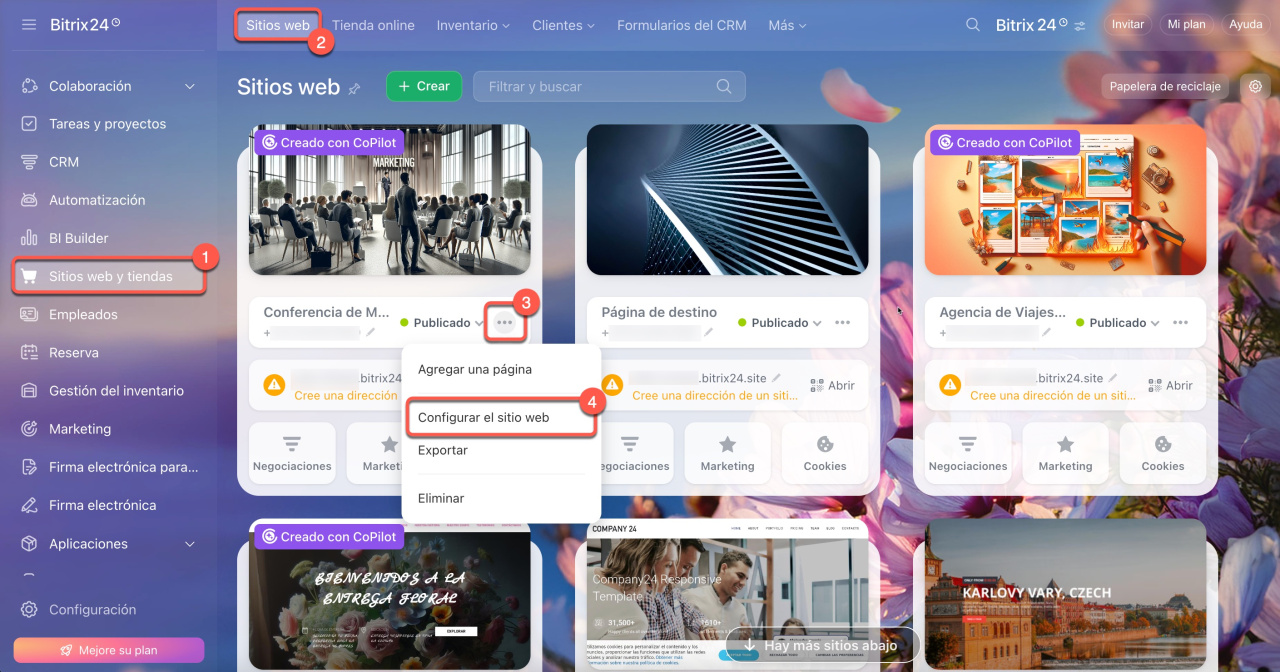Click the green Crear button
The width and height of the screenshot is (1280, 672).
424,86
